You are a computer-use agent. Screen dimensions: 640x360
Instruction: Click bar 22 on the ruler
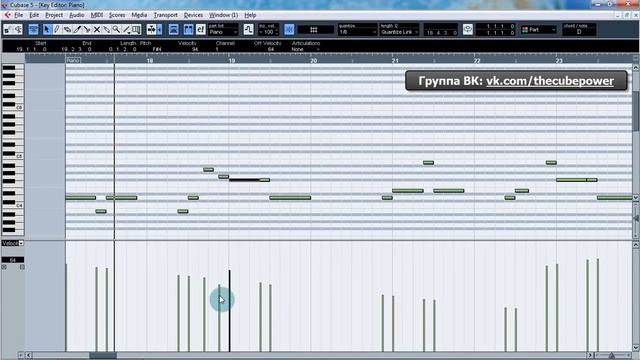pyautogui.click(x=477, y=60)
